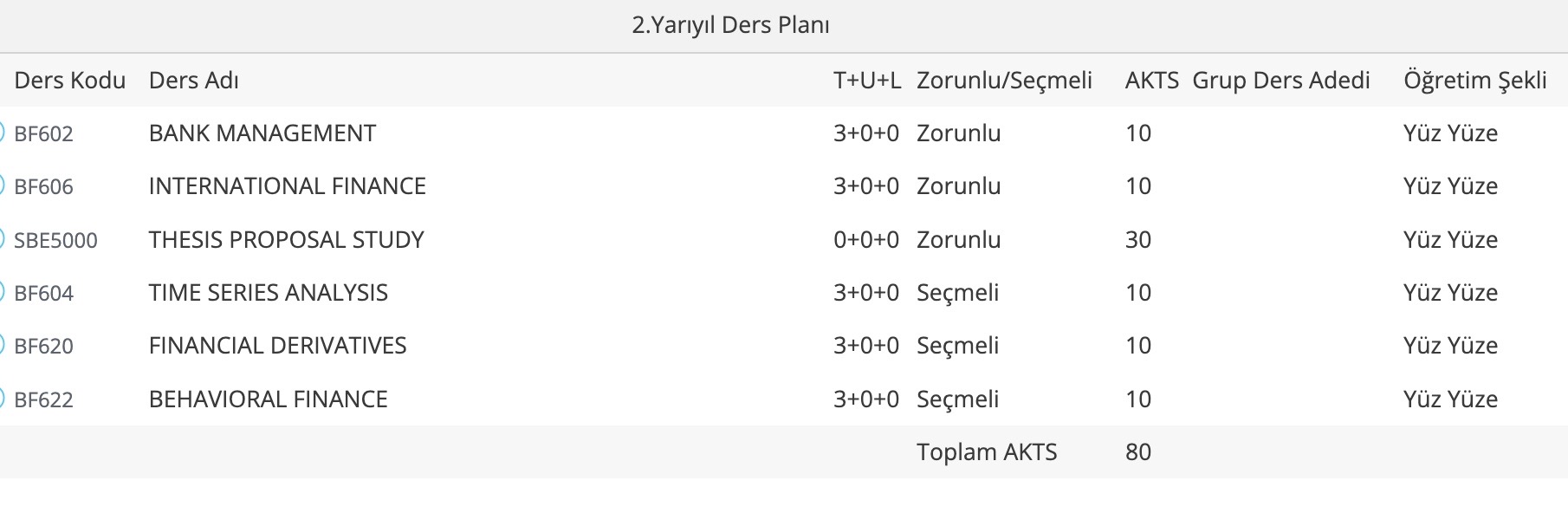This screenshot has width=1568, height=513.
Task: Click the Ders Adı column header
Action: coord(194,81)
